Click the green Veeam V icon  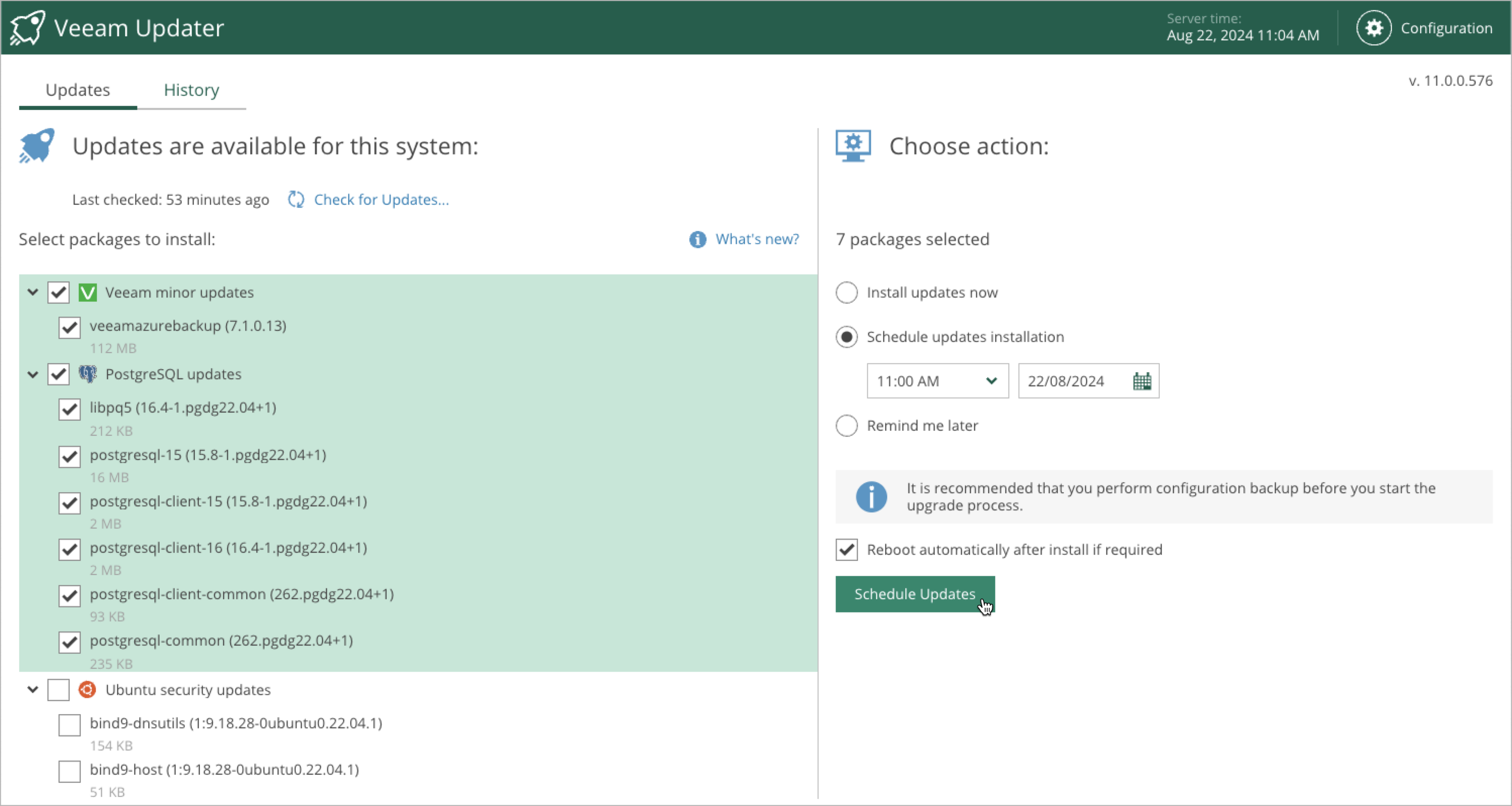pyautogui.click(x=87, y=292)
